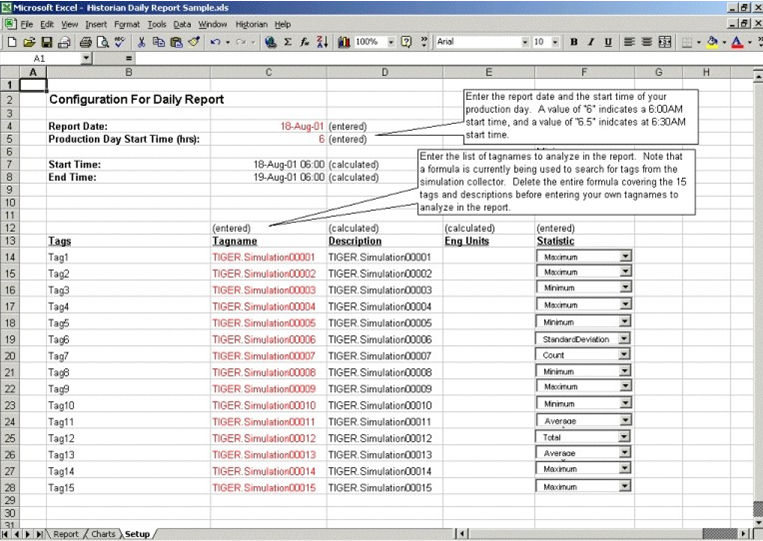Viewport: 763px width, 541px height.
Task: Run the Spelling check icon
Action: 120,42
